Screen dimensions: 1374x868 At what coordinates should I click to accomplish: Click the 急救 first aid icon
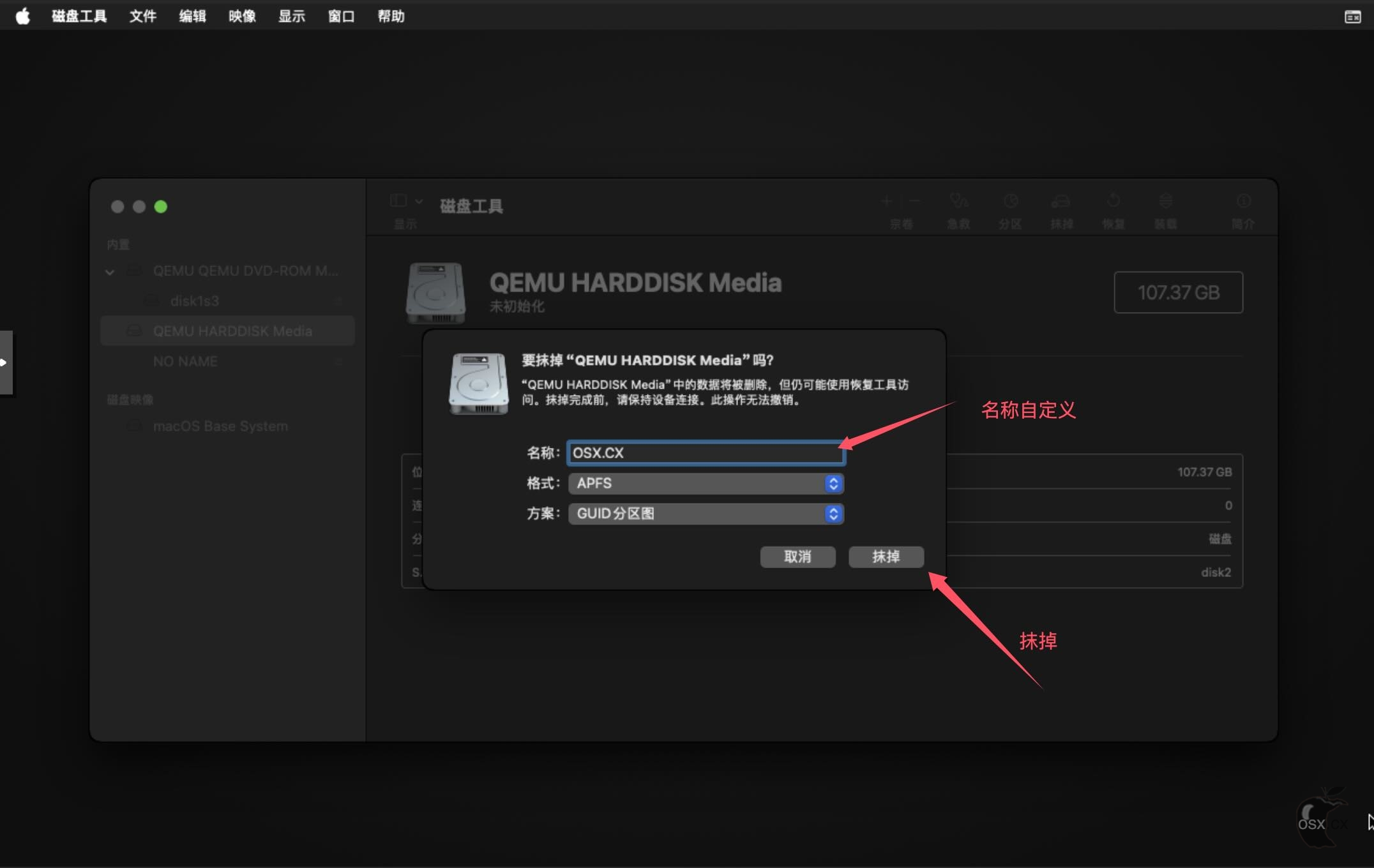pyautogui.click(x=958, y=201)
